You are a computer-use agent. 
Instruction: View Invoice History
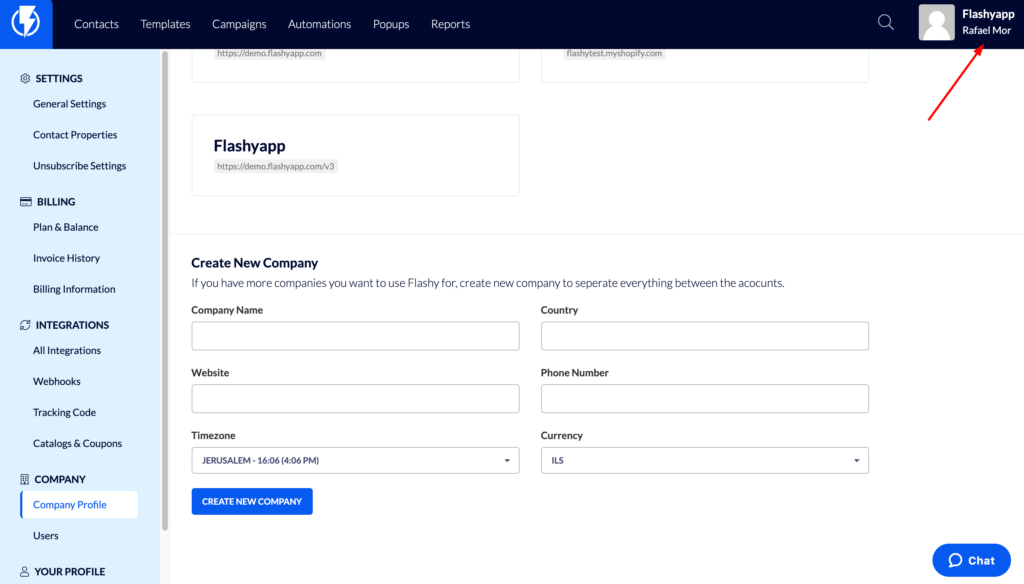[67, 258]
